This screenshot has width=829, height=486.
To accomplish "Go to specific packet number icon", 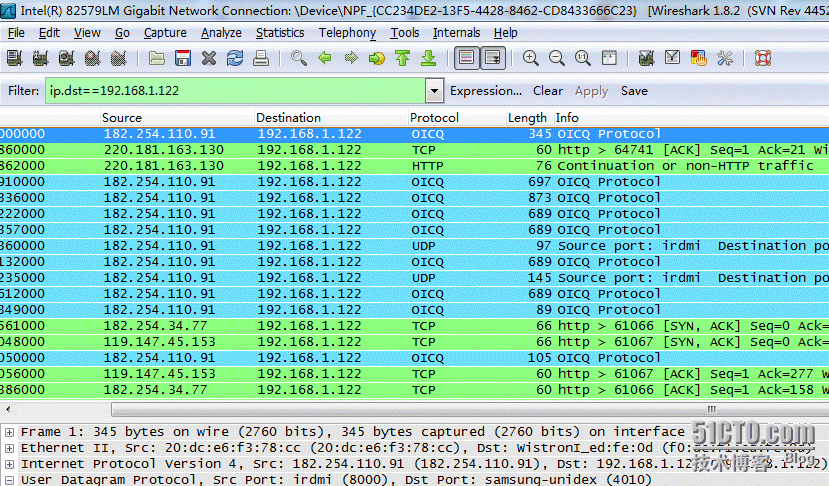I will pos(376,58).
